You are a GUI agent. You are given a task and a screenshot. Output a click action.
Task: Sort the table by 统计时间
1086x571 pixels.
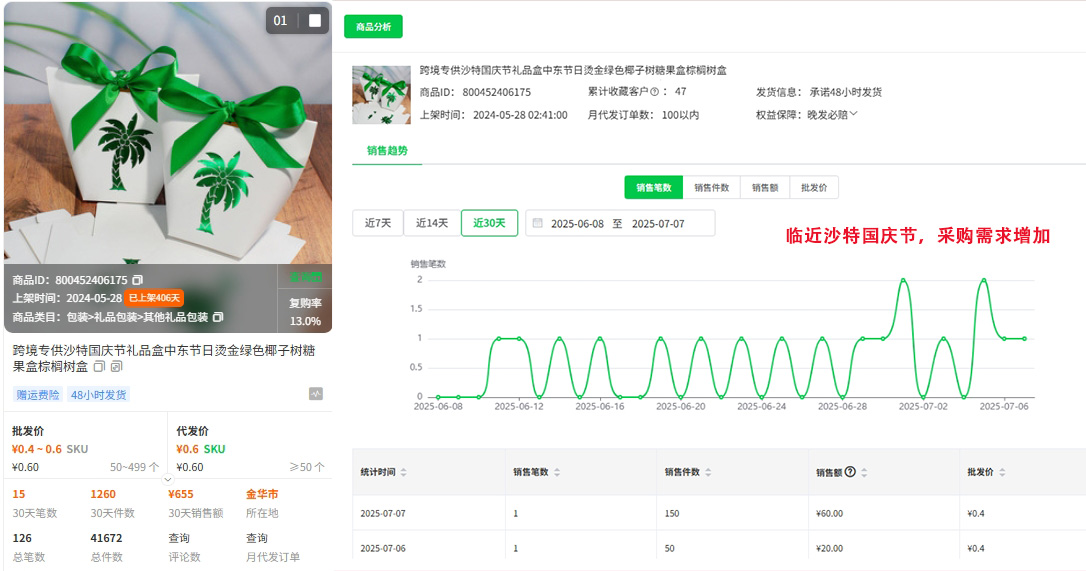click(x=404, y=472)
